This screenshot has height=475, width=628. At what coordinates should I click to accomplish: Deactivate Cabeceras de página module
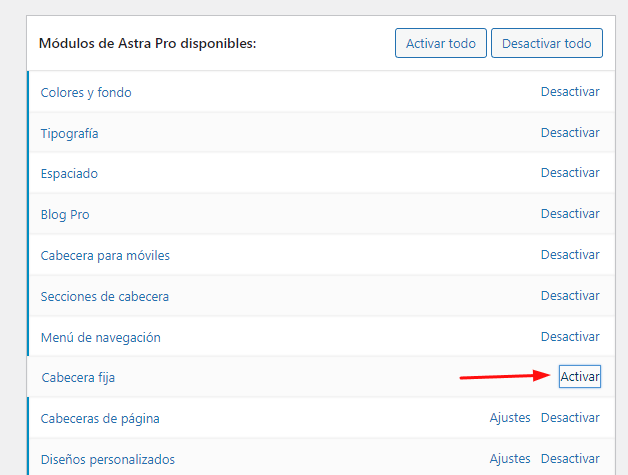(570, 418)
